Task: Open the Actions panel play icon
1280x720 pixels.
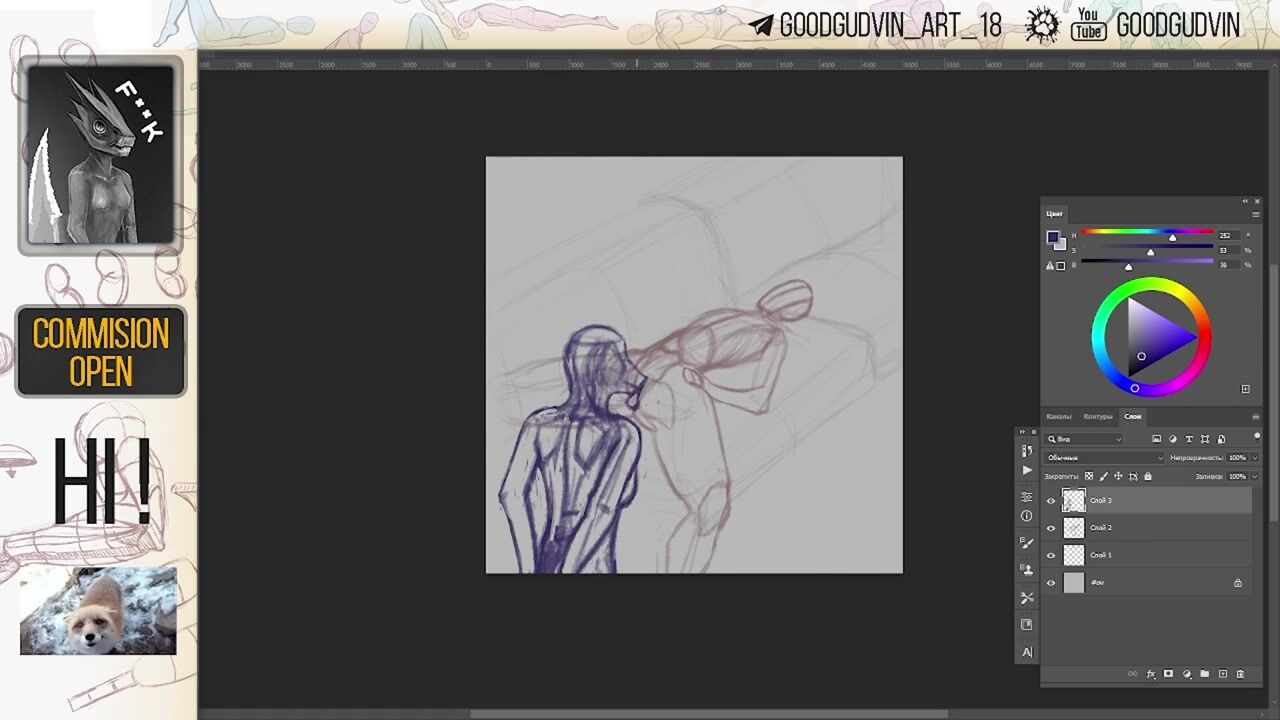Action: [x=1027, y=470]
